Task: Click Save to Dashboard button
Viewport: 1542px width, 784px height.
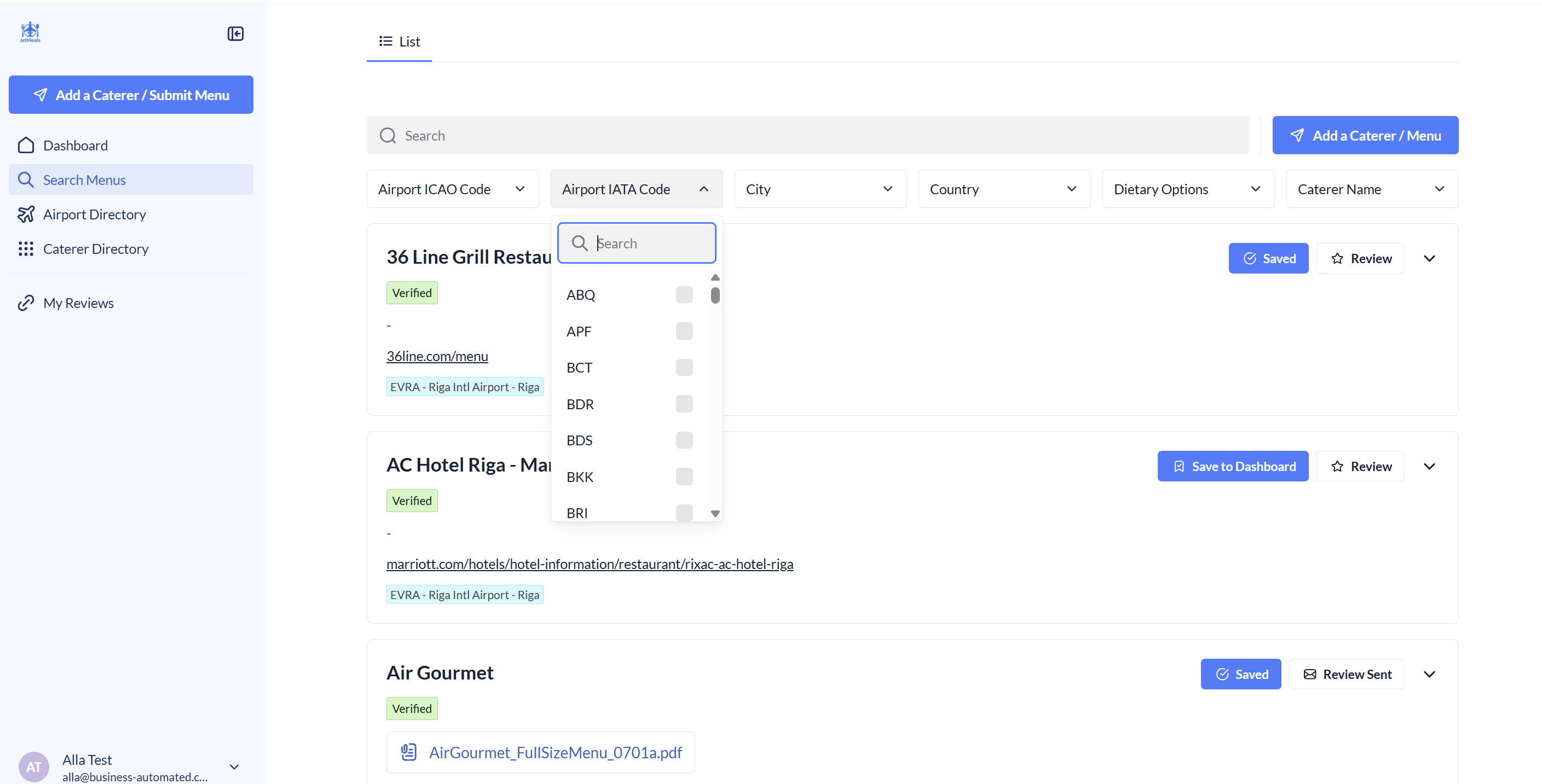Action: coord(1233,466)
